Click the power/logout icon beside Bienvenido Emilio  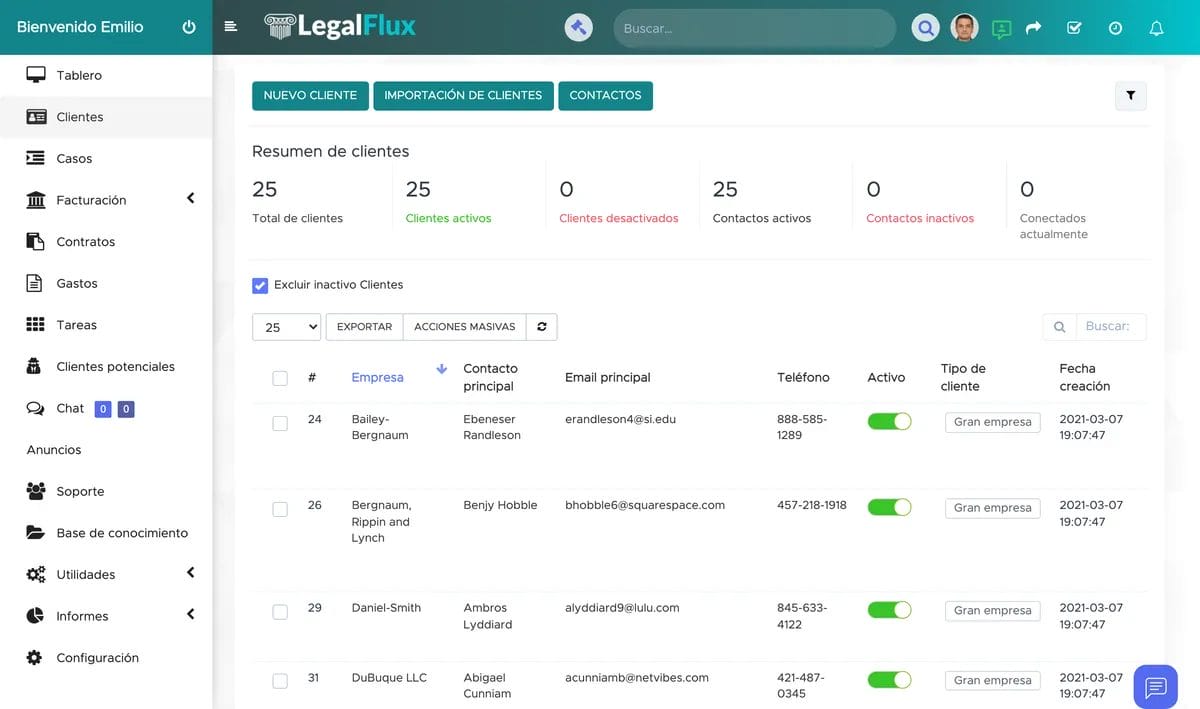point(189,27)
